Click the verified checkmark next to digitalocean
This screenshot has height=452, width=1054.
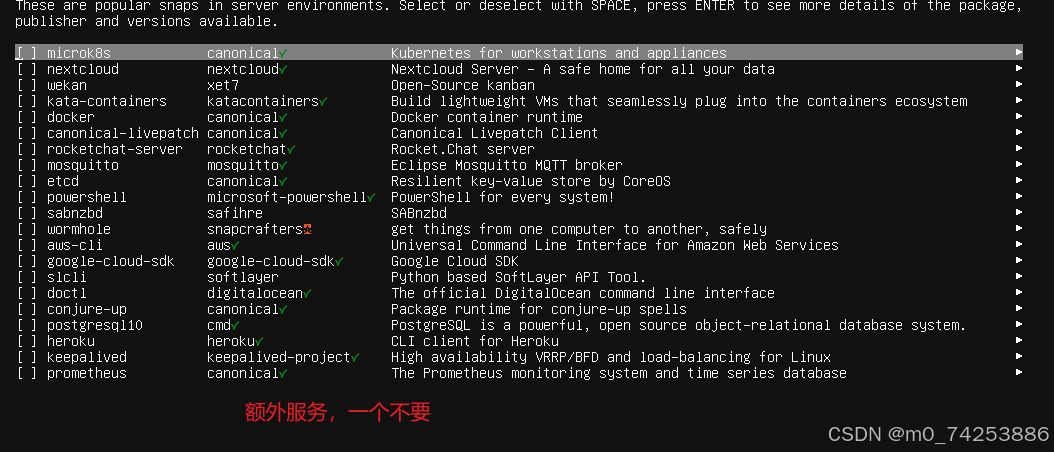click(x=307, y=293)
